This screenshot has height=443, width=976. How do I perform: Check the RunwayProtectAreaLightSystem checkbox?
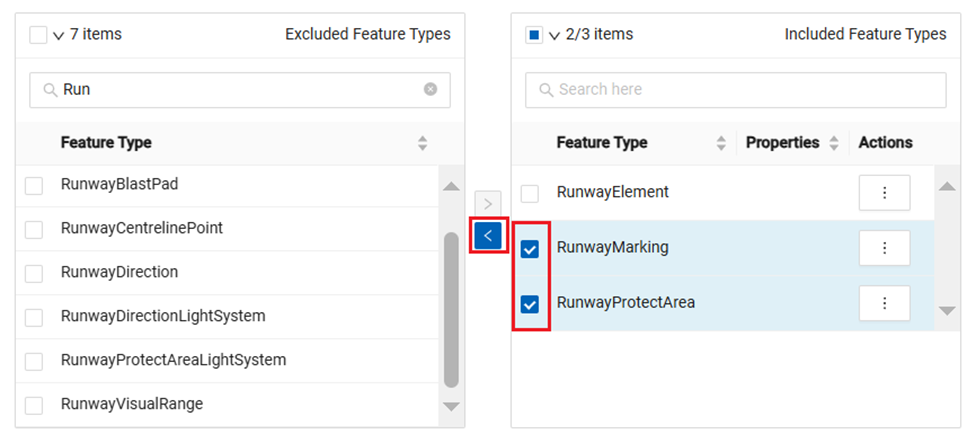34,361
